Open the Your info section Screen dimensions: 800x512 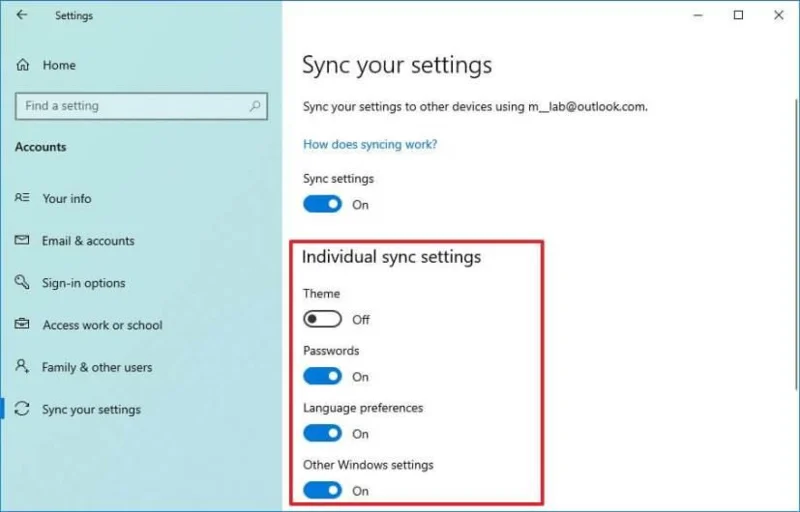pos(67,198)
